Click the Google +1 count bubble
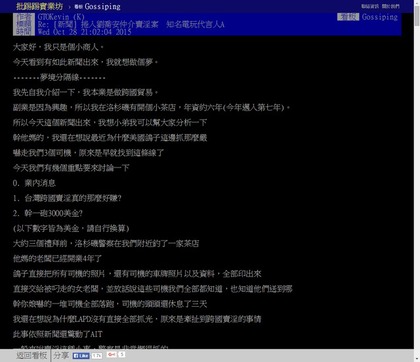Viewport: 420px width, 362px height. point(122,354)
